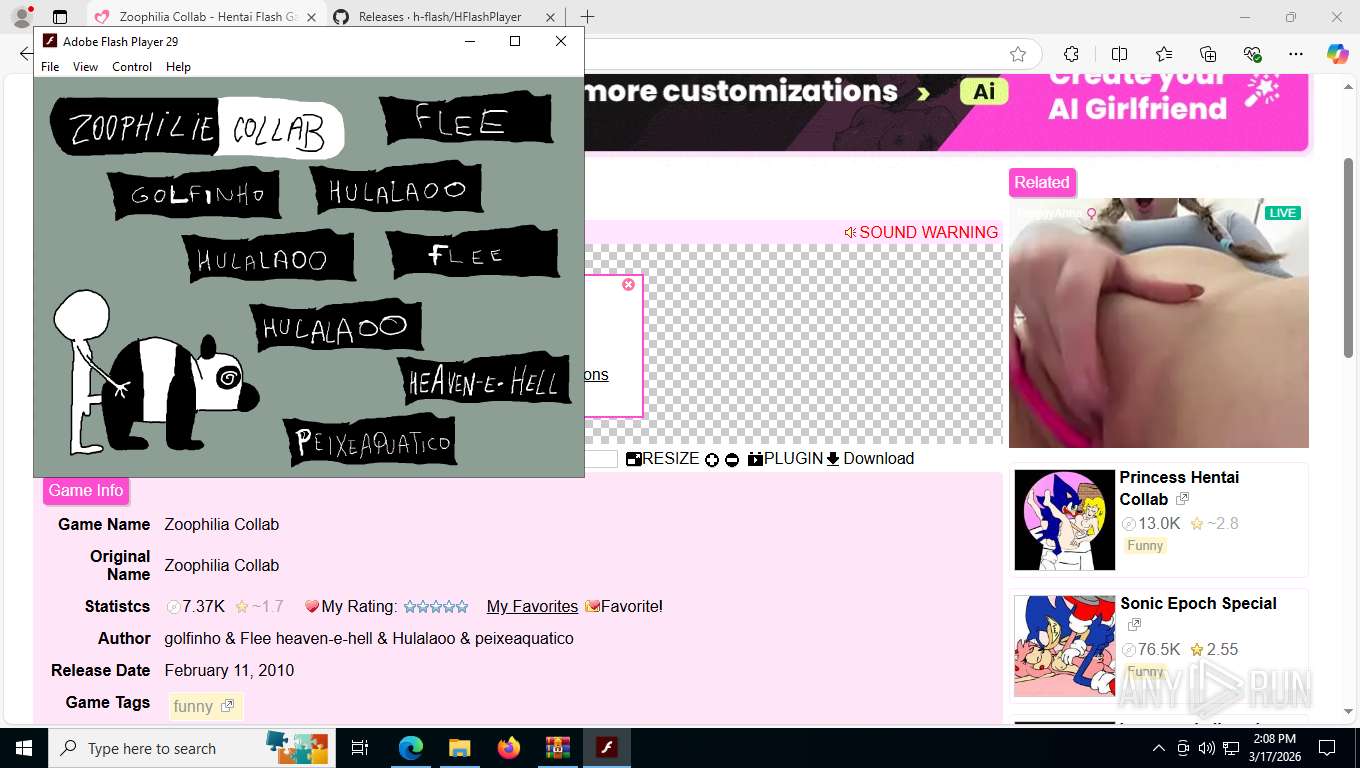Open the browser Favorites list icon
This screenshot has width=1360, height=768.
[x=1164, y=54]
